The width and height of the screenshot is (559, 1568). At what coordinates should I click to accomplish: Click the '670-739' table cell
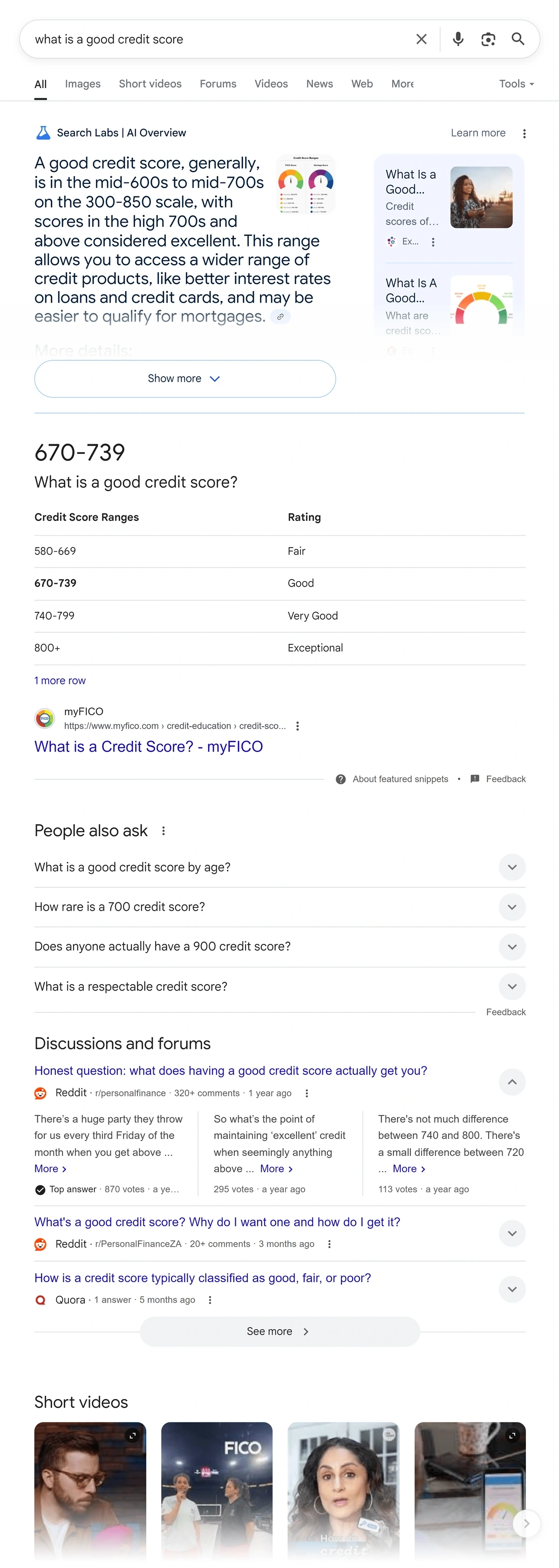coord(55,583)
